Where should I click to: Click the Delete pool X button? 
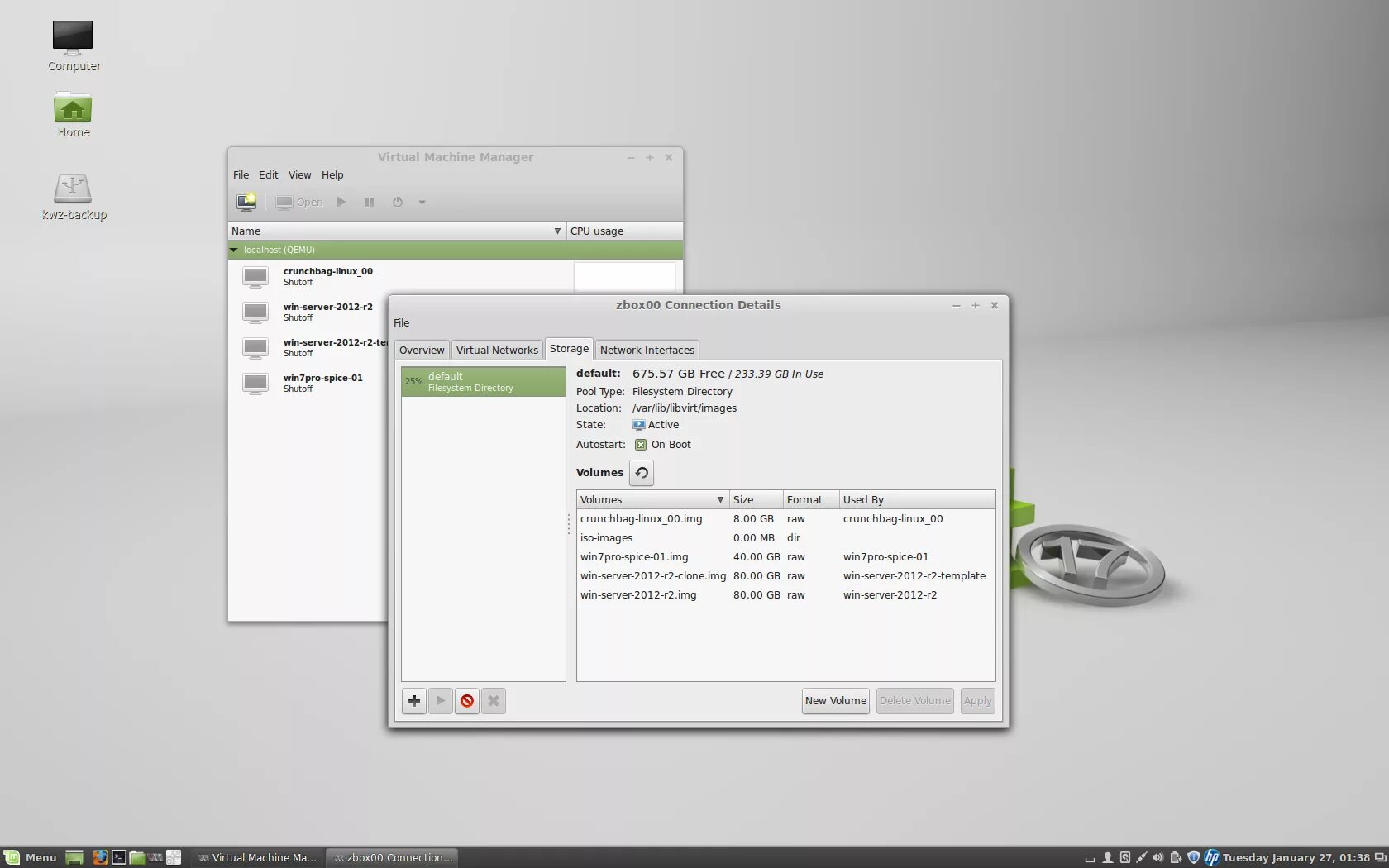pos(494,701)
